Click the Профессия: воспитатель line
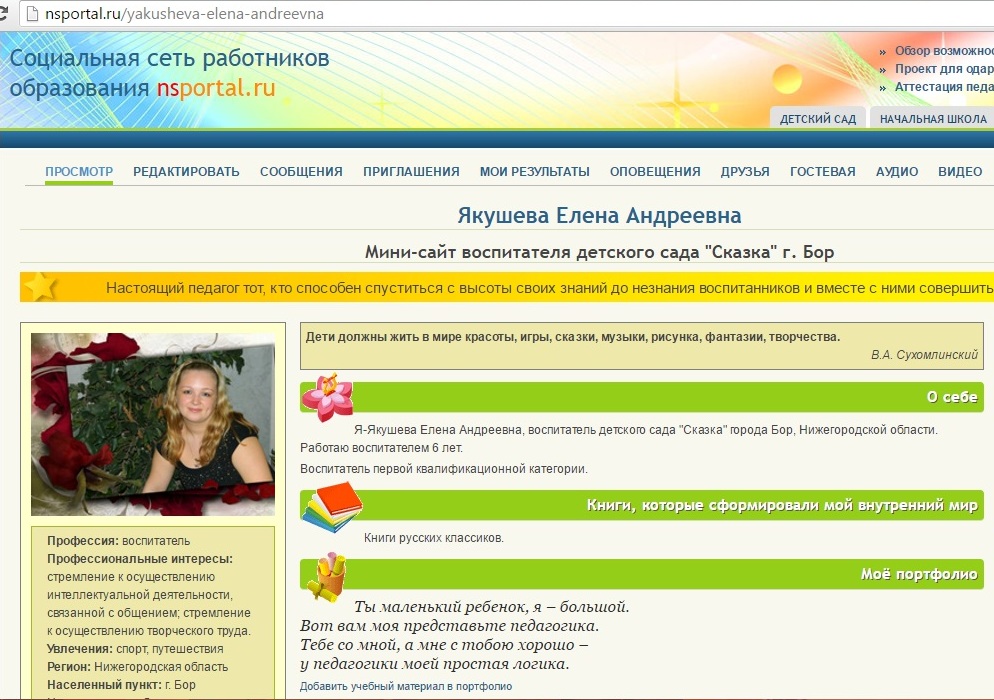 tap(119, 541)
